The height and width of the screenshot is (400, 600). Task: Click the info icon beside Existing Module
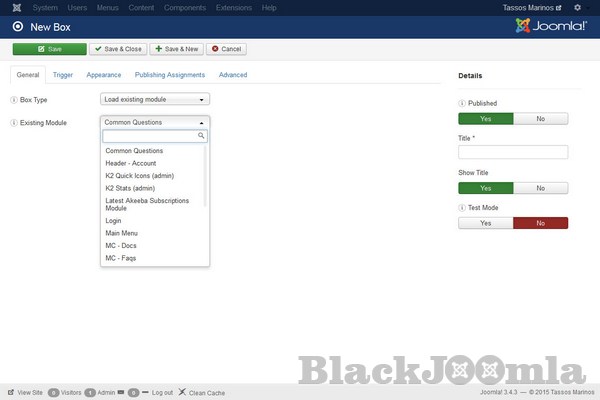coord(13,122)
